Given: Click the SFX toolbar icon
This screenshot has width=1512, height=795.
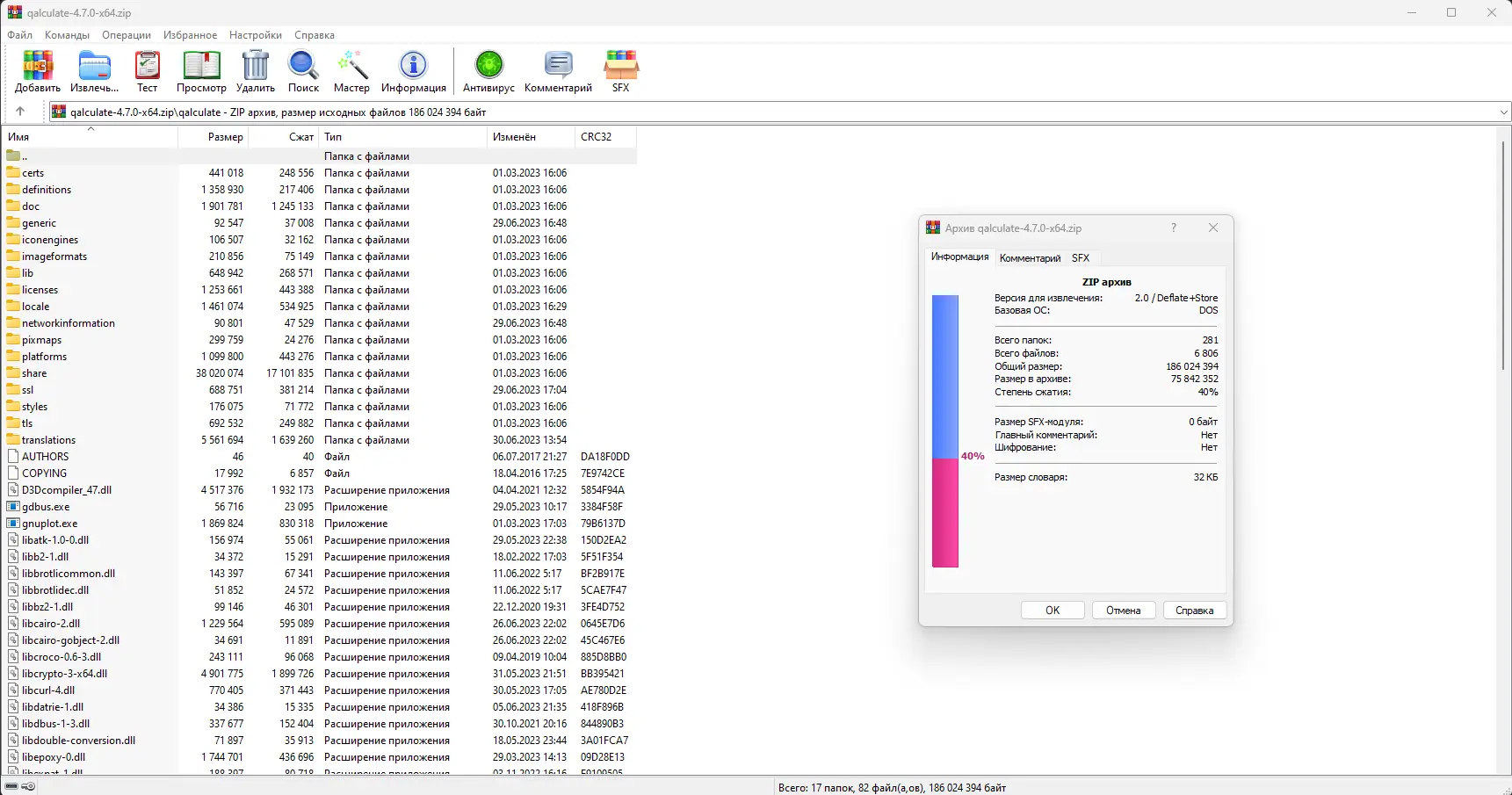Looking at the screenshot, I should tap(621, 66).
